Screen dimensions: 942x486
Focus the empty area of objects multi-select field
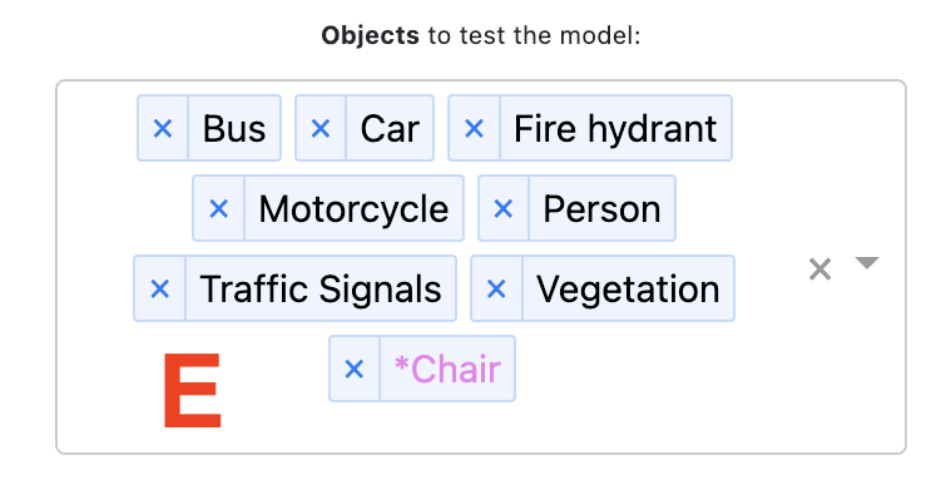pos(650,400)
